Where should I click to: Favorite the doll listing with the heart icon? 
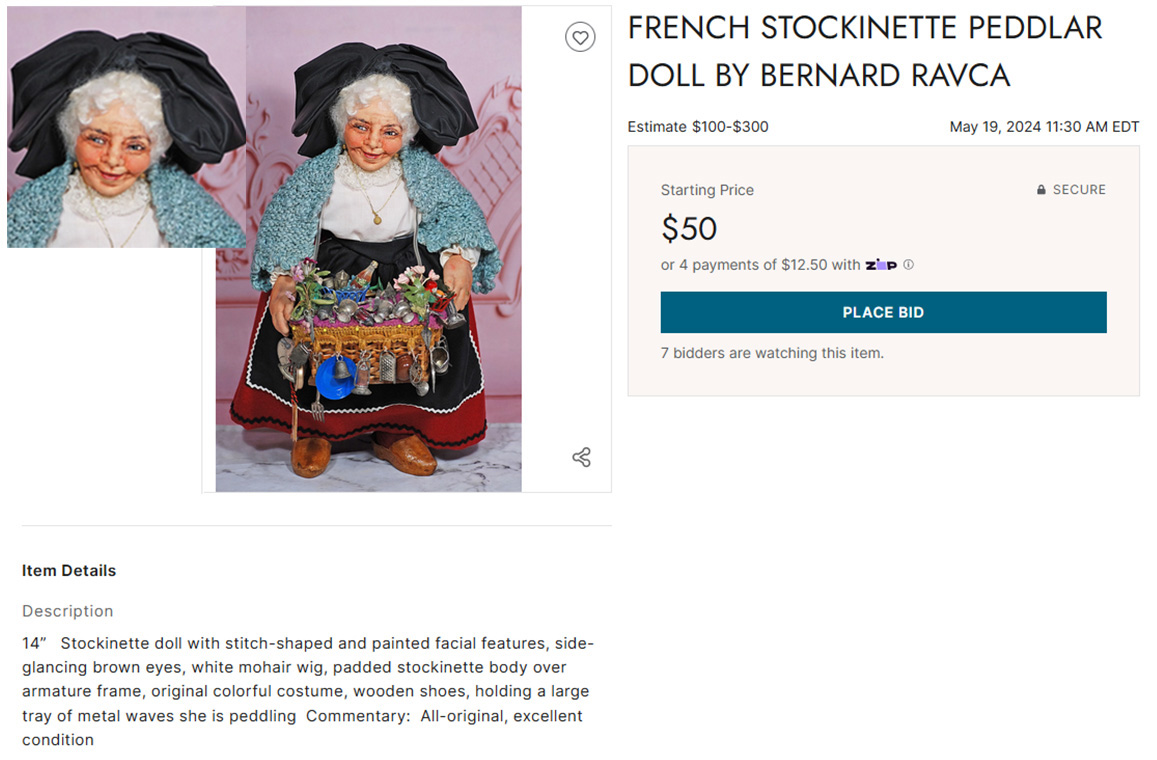pyautogui.click(x=580, y=37)
